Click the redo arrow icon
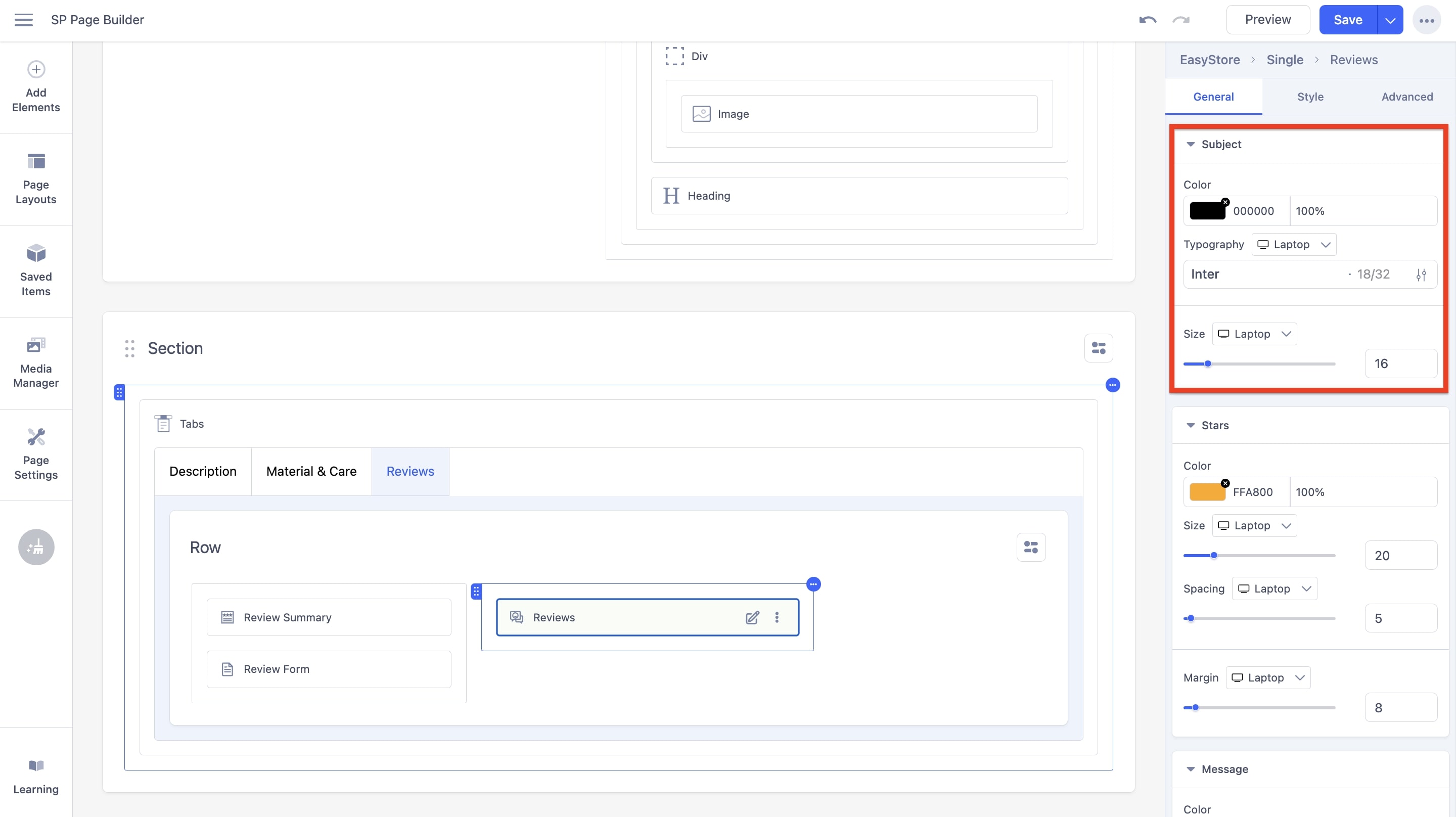Viewport: 1456px width, 817px height. pyautogui.click(x=1180, y=19)
